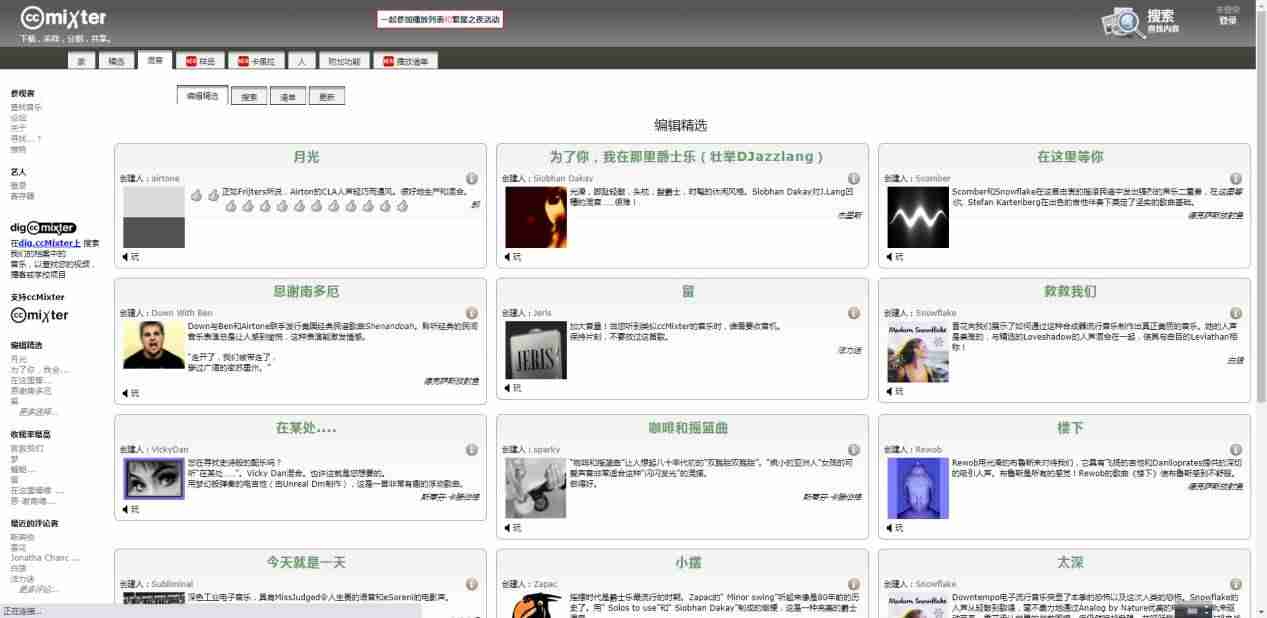Open the 清单 sub-tab

pyautogui.click(x=288, y=97)
